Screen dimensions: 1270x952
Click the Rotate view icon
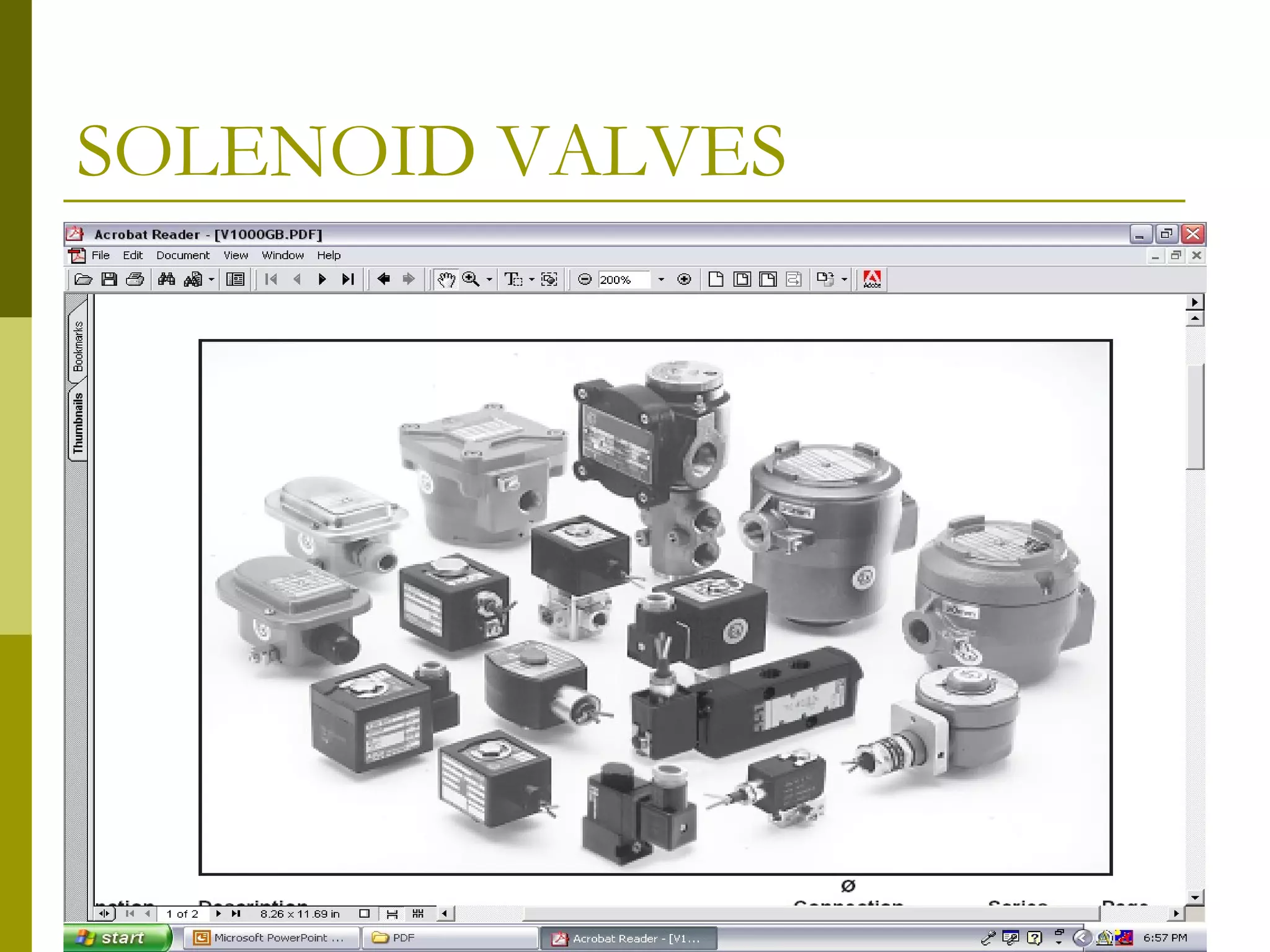(825, 280)
